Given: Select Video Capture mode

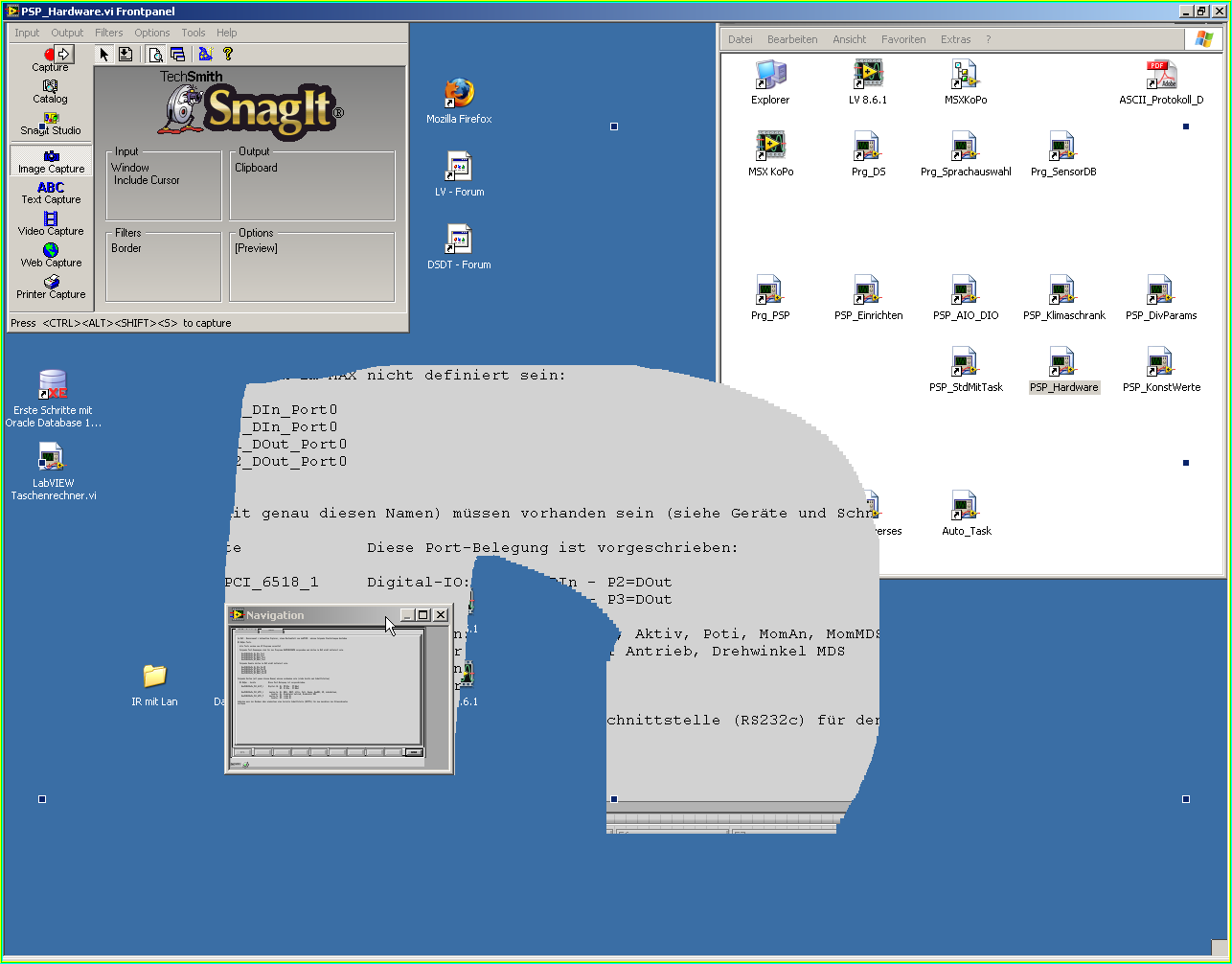Looking at the screenshot, I should coord(51,224).
